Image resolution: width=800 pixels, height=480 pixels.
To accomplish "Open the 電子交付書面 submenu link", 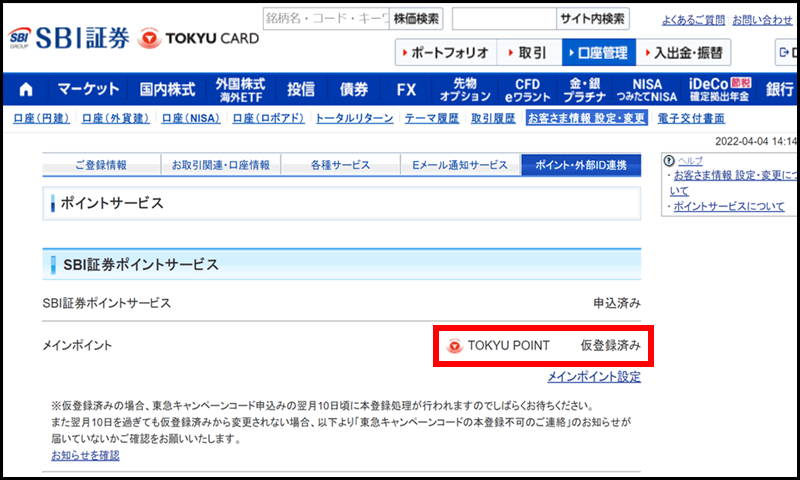I will point(691,118).
